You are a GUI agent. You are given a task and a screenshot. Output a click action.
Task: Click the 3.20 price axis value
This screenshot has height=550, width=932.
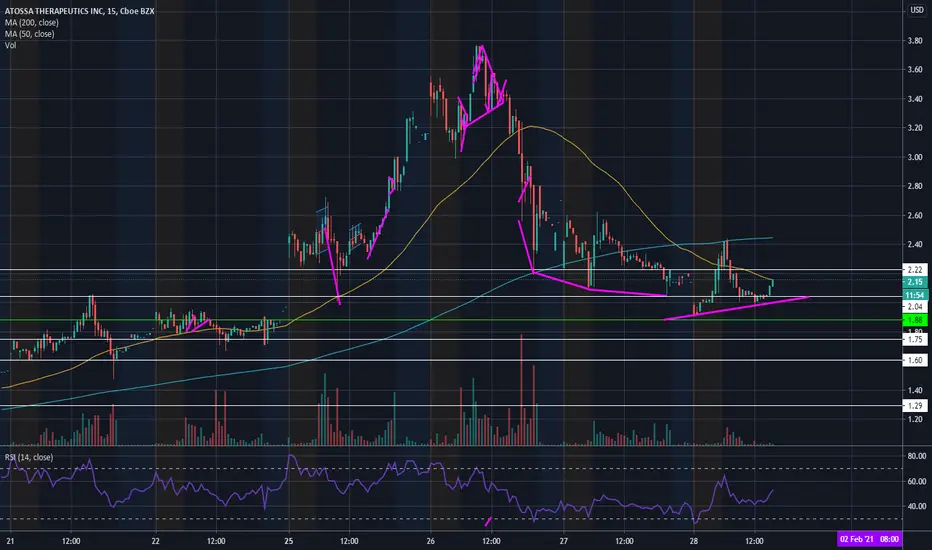click(x=915, y=128)
